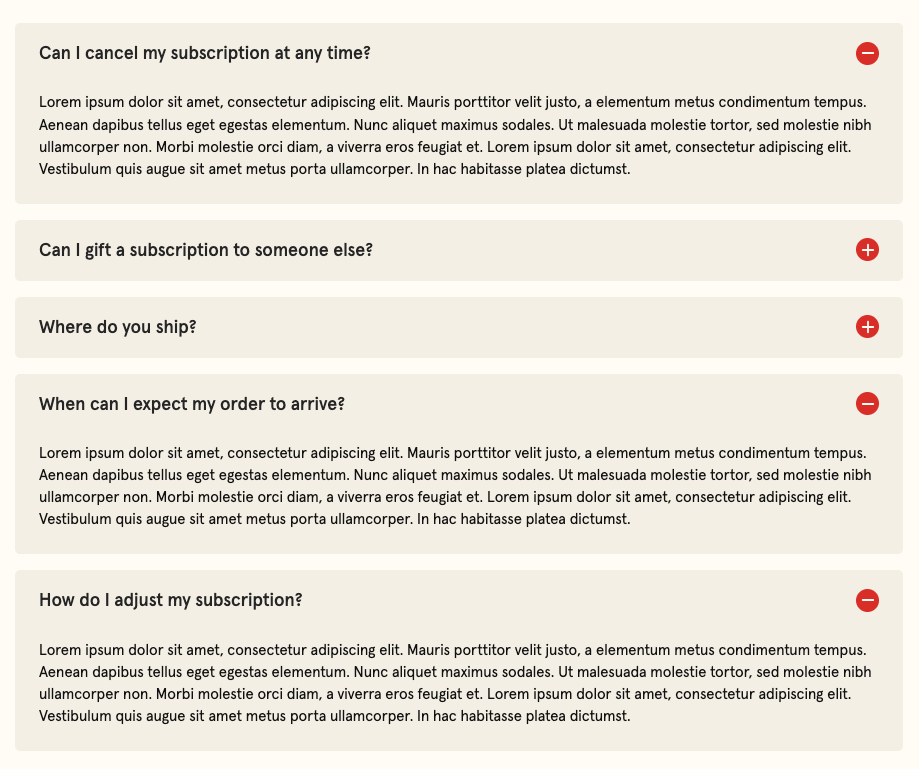
Task: Click the Lorem ipsum text in the last section
Action: tap(455, 683)
